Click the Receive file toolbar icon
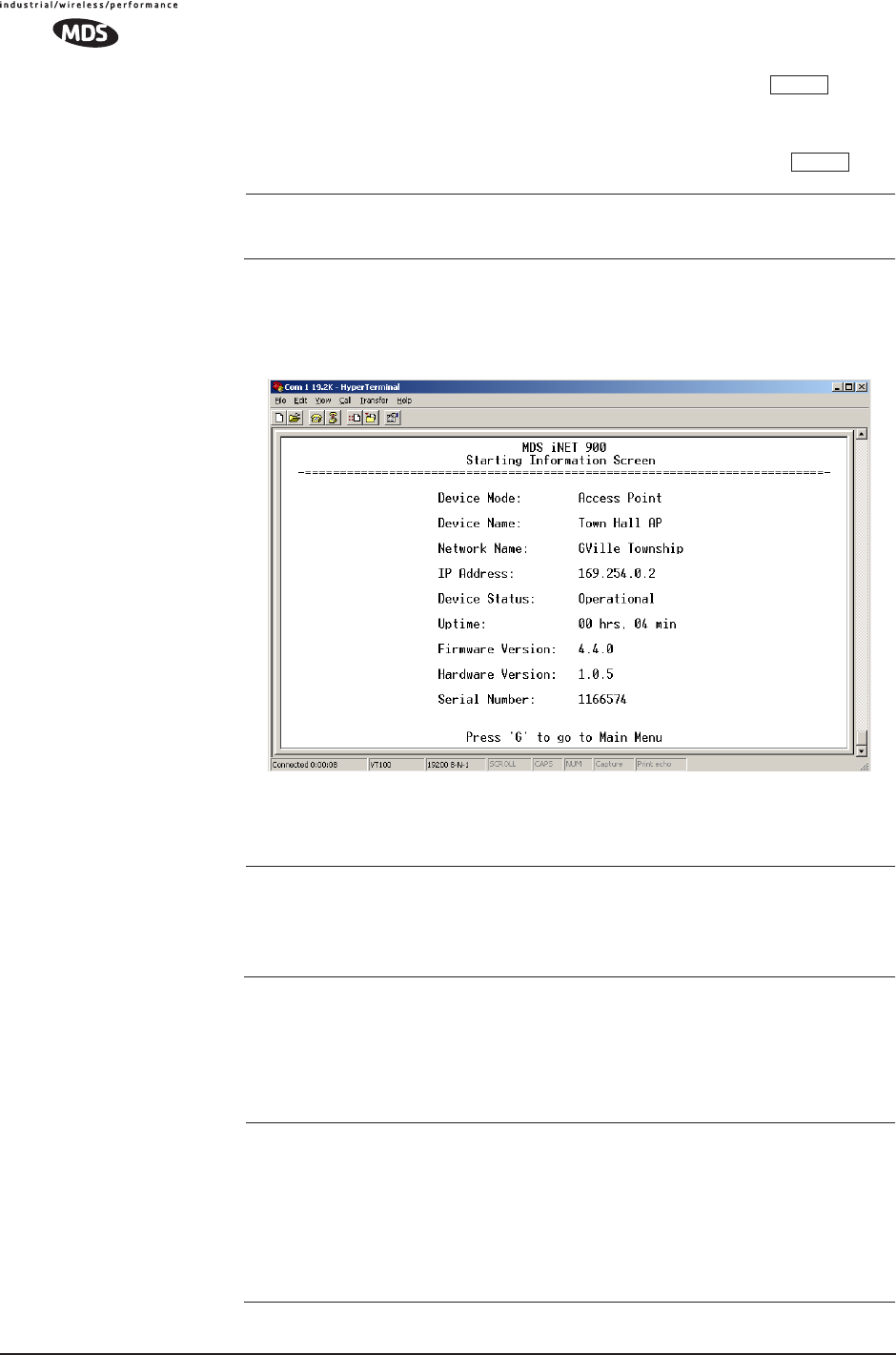The height and width of the screenshot is (1355, 896). 371,418
